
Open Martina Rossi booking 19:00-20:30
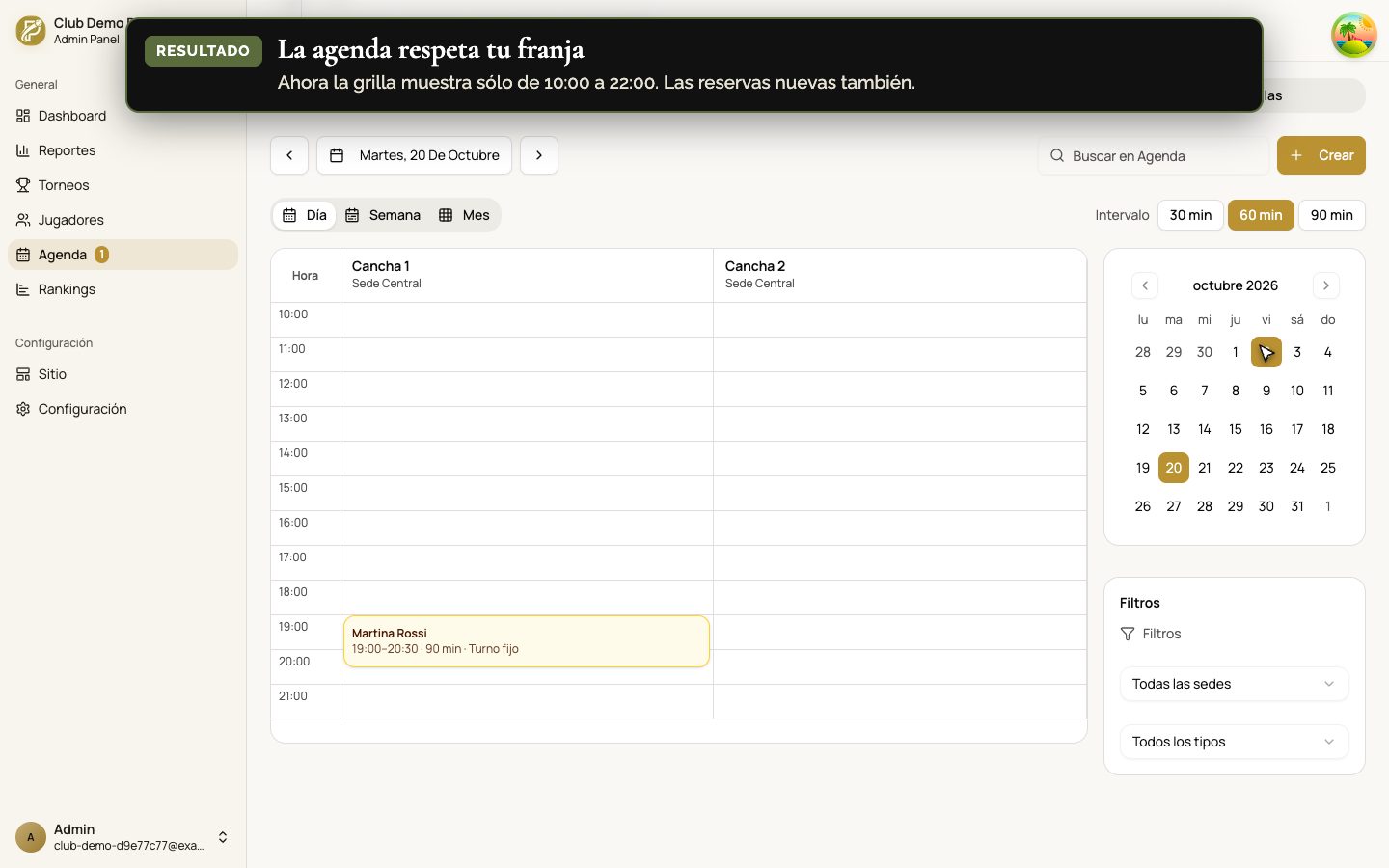tap(527, 641)
